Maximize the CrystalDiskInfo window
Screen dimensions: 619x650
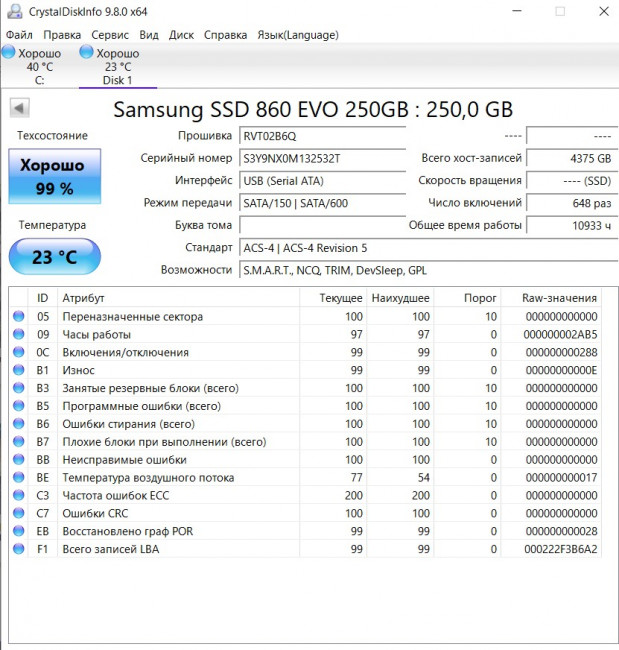click(560, 11)
